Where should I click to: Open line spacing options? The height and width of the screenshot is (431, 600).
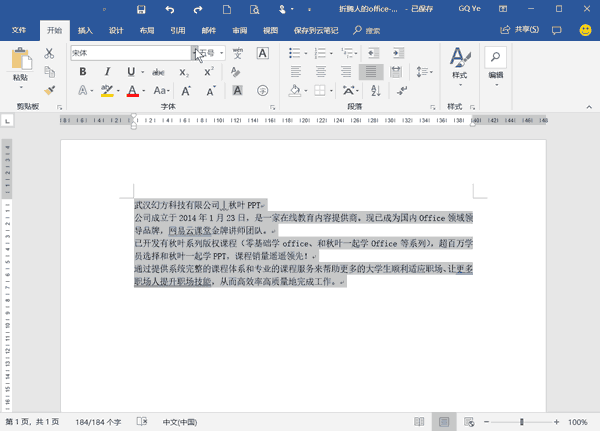pos(424,72)
